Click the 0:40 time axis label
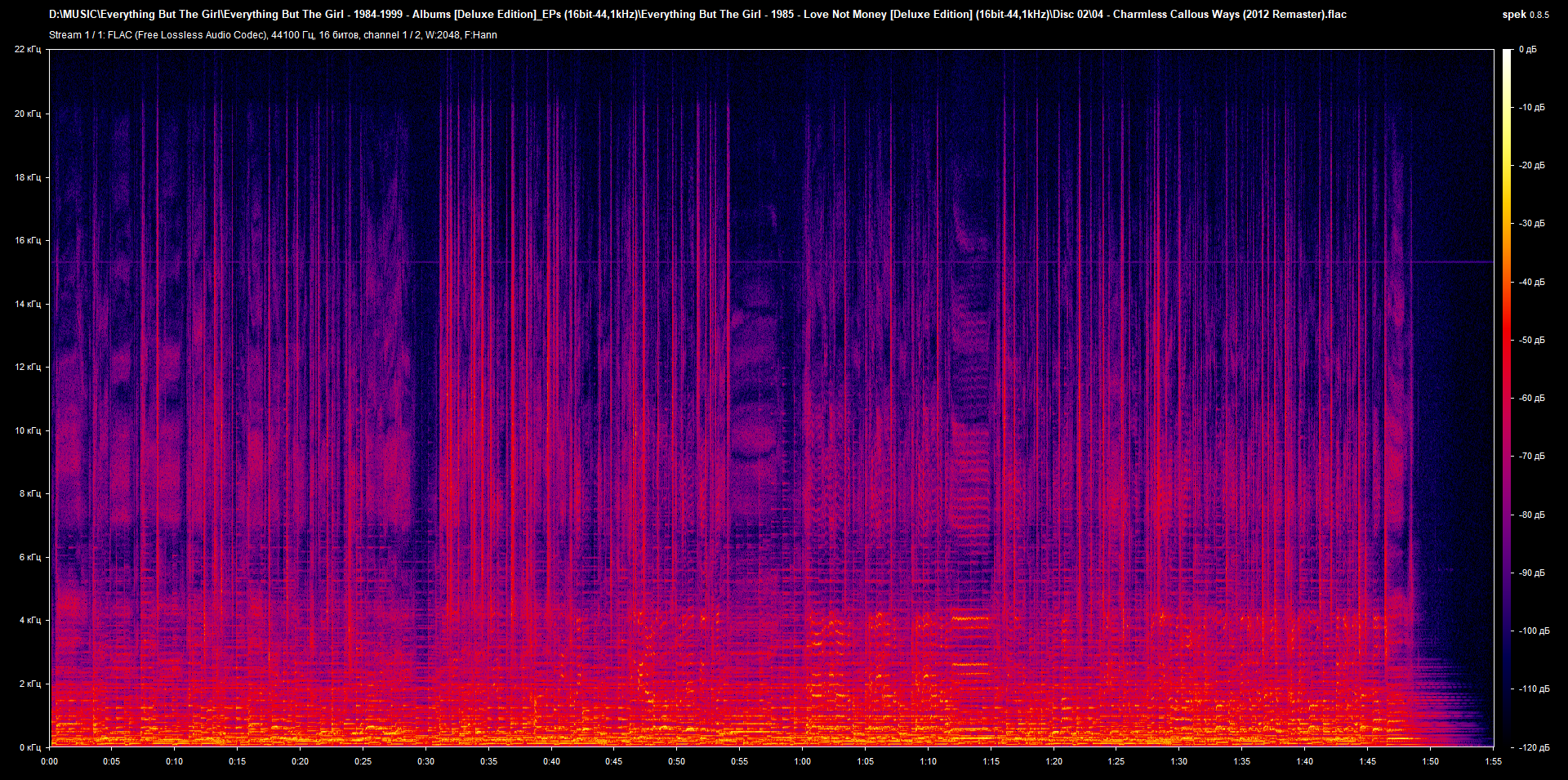This screenshot has width=1568, height=780. [552, 761]
